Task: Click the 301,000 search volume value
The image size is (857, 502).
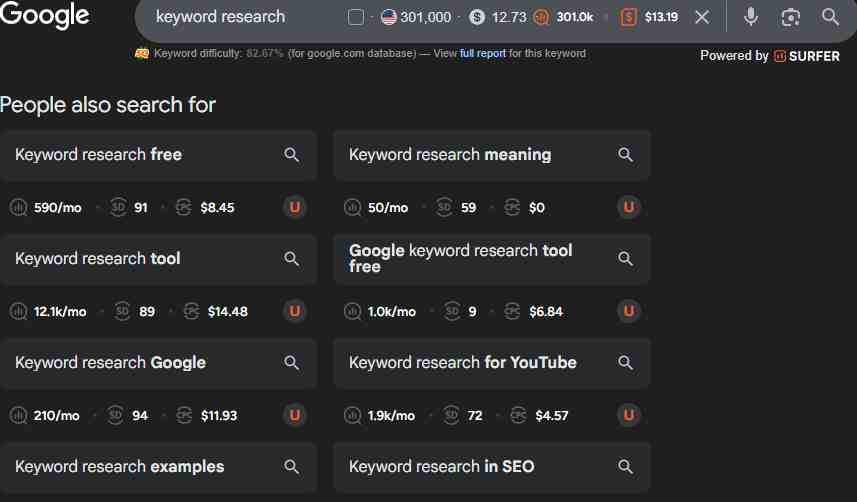Action: point(426,17)
